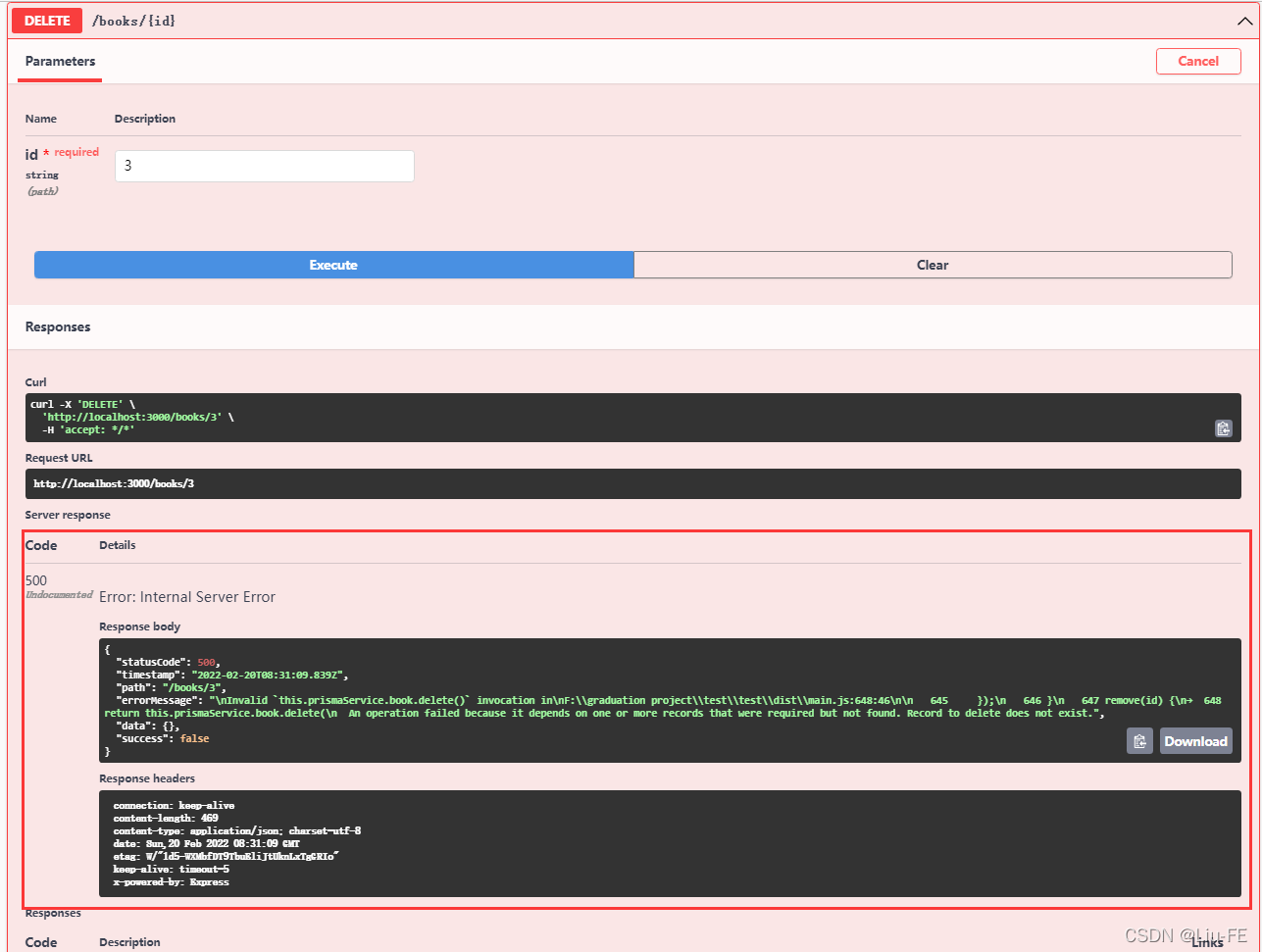The width and height of the screenshot is (1262, 952).
Task: Select the Parameters tab
Action: point(60,61)
